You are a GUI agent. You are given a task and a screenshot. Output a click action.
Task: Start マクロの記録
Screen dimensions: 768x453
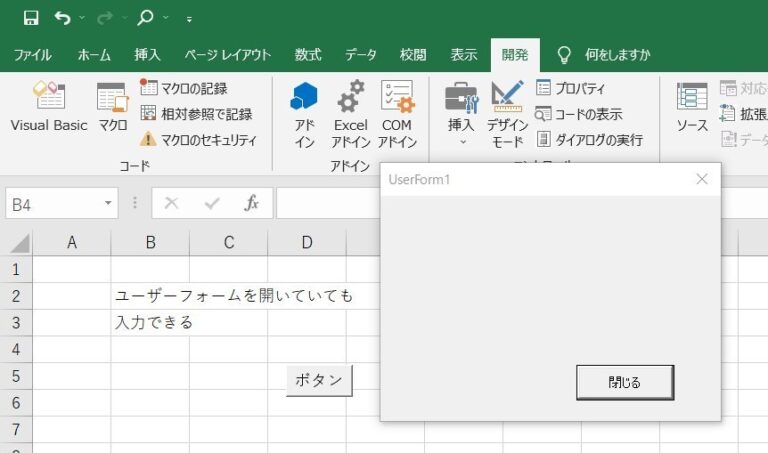click(x=184, y=88)
